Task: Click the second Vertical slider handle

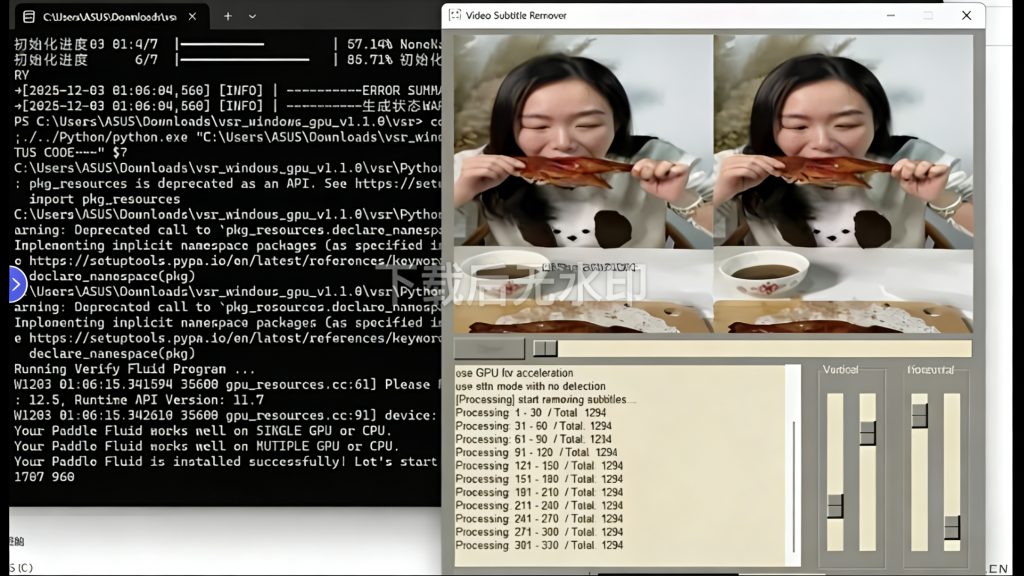Action: [867, 432]
